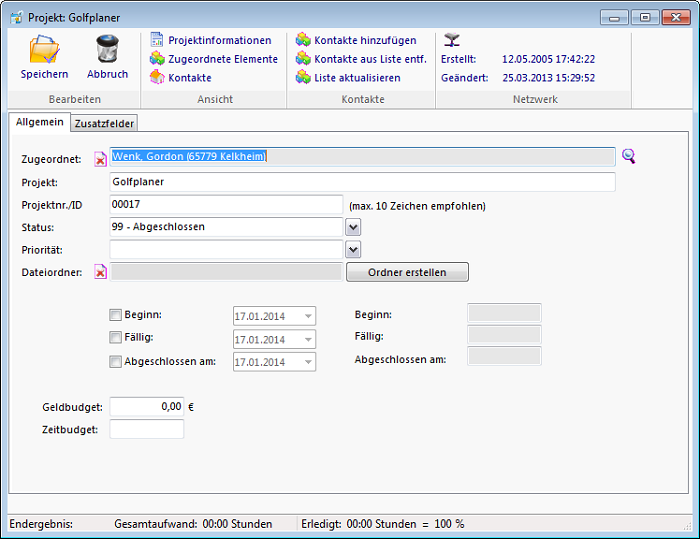Open the Beginn date picker dropdown
This screenshot has width=700, height=539.
pos(308,316)
